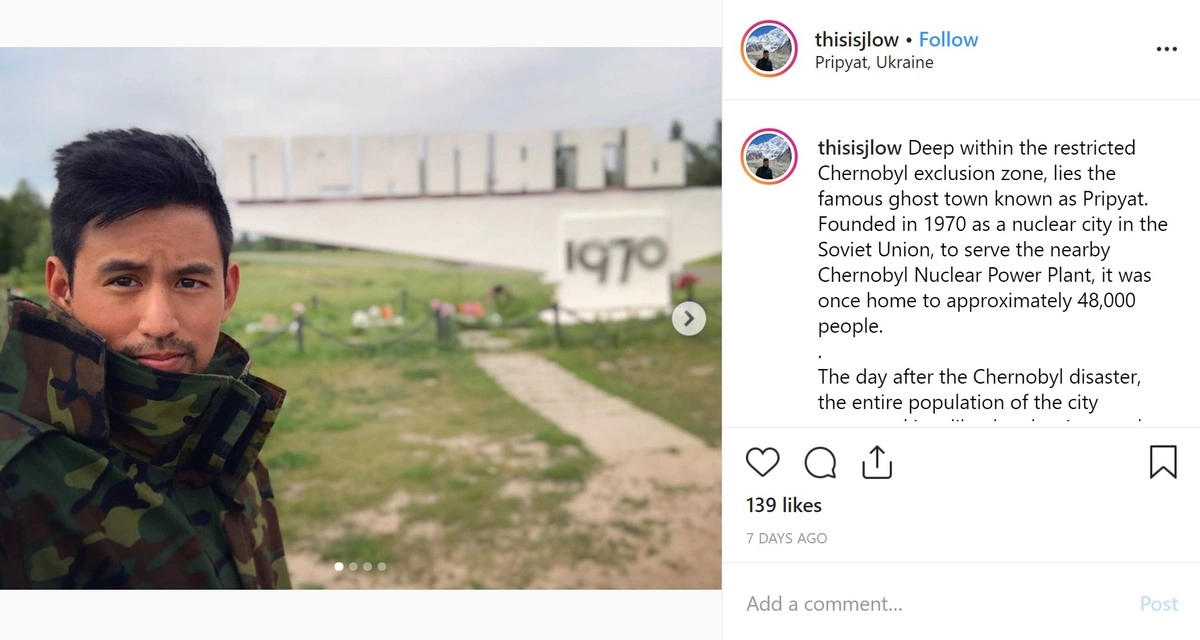The image size is (1200, 640).
Task: Jump to the second carousel dot
Action: click(353, 567)
